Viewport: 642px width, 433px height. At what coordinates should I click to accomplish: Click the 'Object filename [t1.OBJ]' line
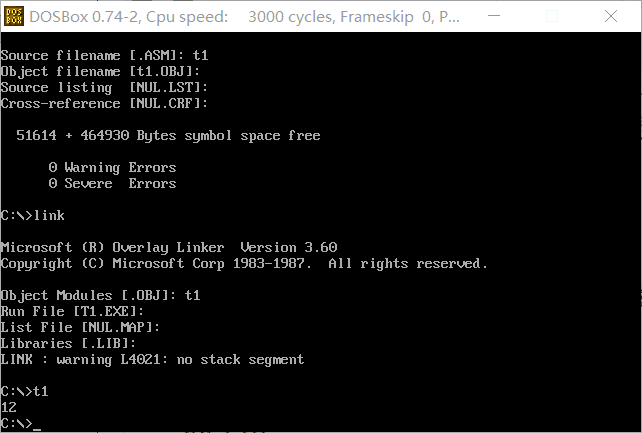pos(100,71)
